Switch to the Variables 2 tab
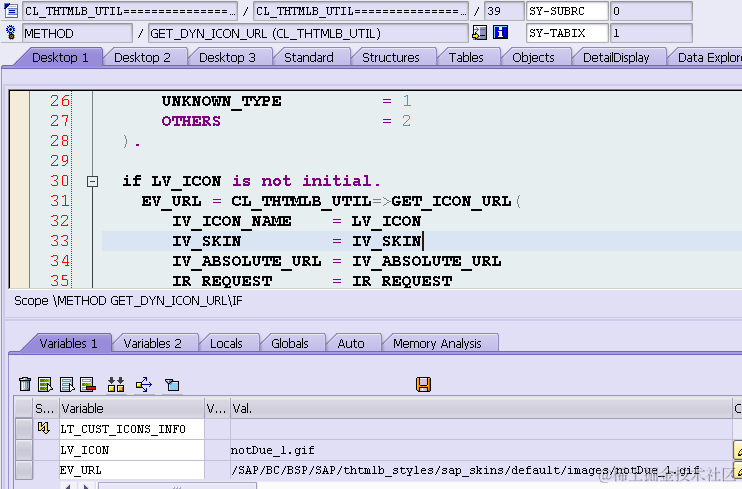The height and width of the screenshot is (489, 742). [x=152, y=343]
